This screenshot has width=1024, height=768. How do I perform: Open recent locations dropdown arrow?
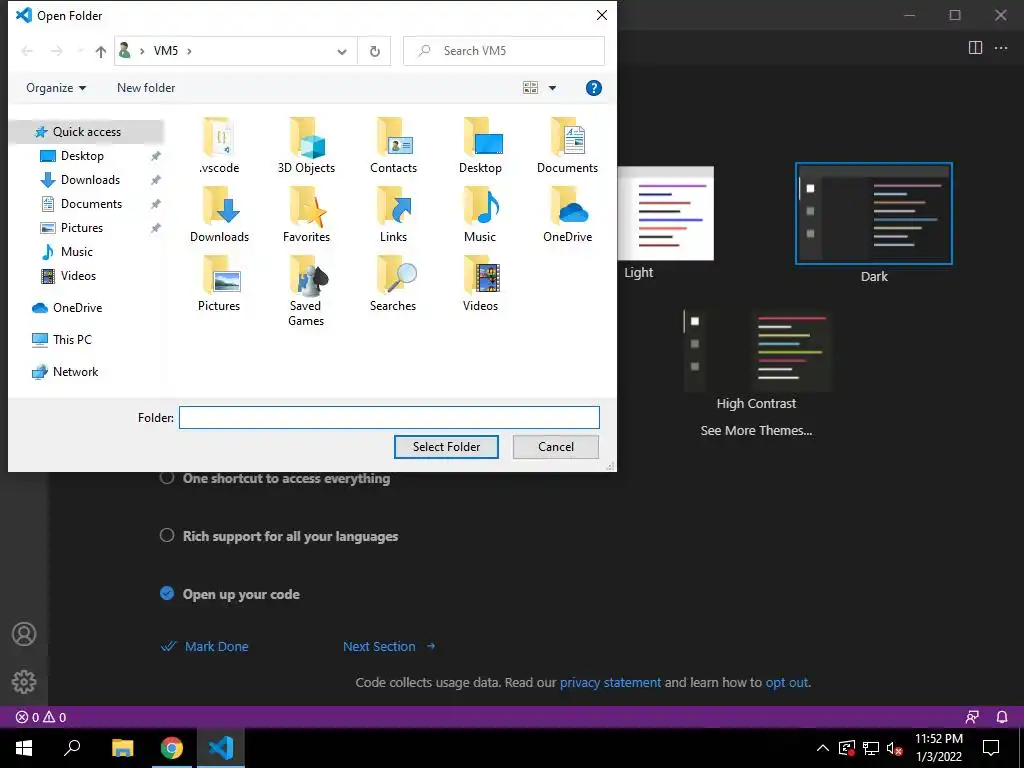tap(80, 51)
